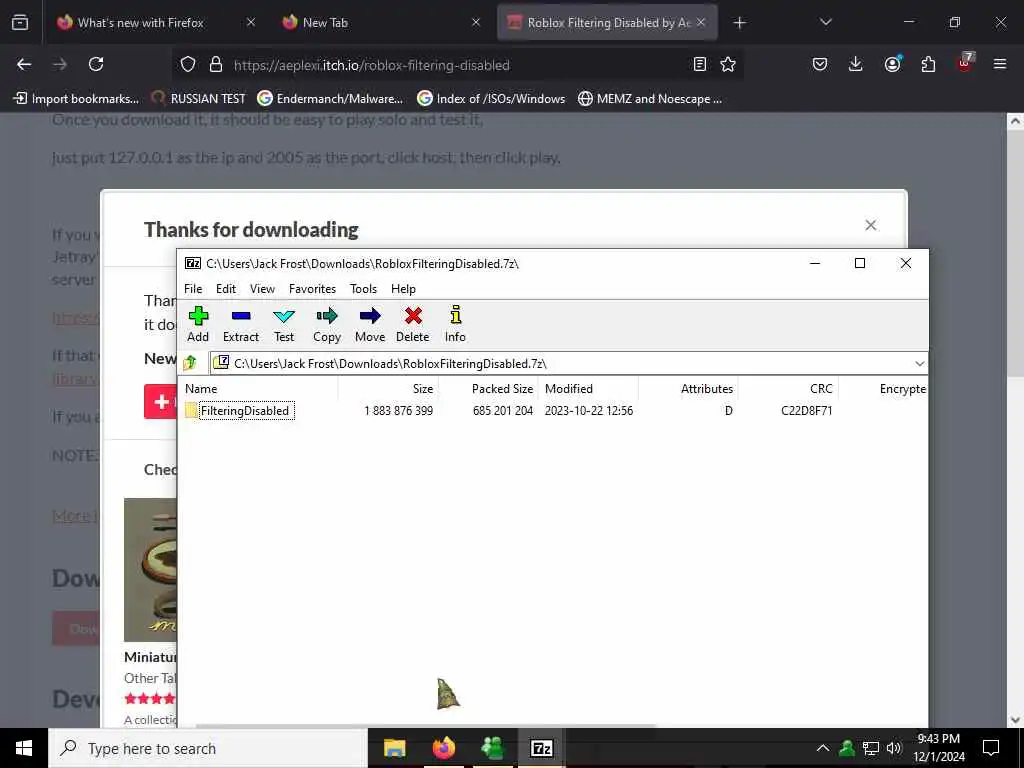Screen dimensions: 1024x768
Task: Open Firefox downloads panel
Action: [x=856, y=64]
